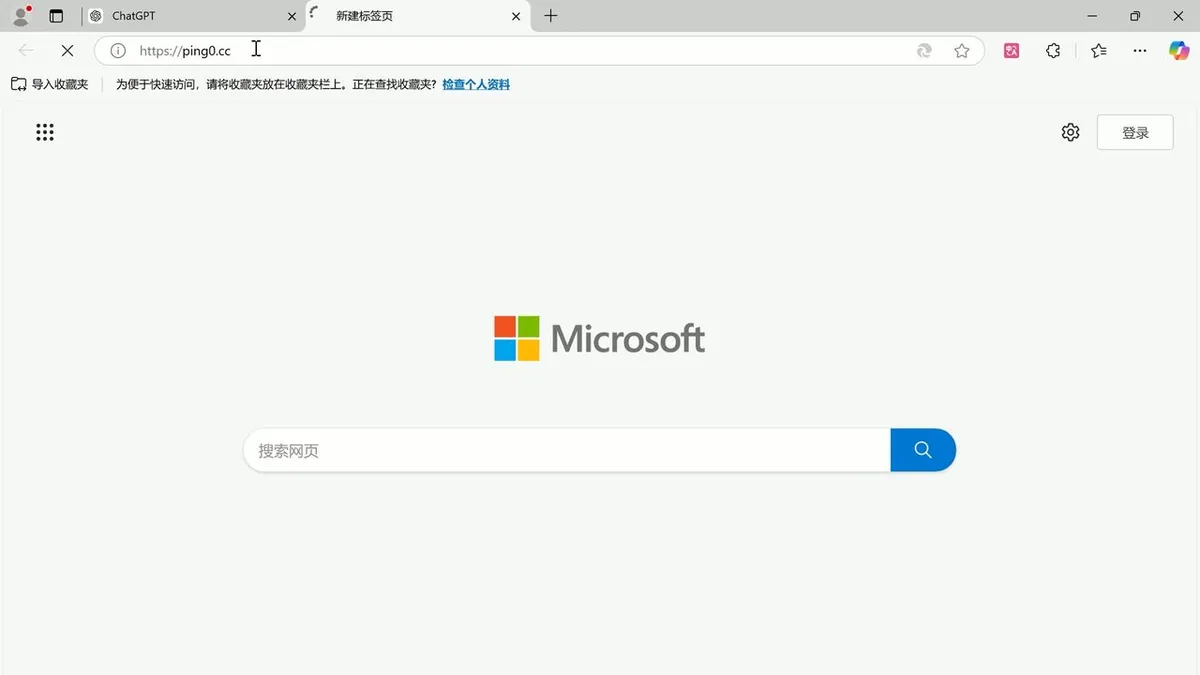Open the app launcher grid icon

(45, 132)
